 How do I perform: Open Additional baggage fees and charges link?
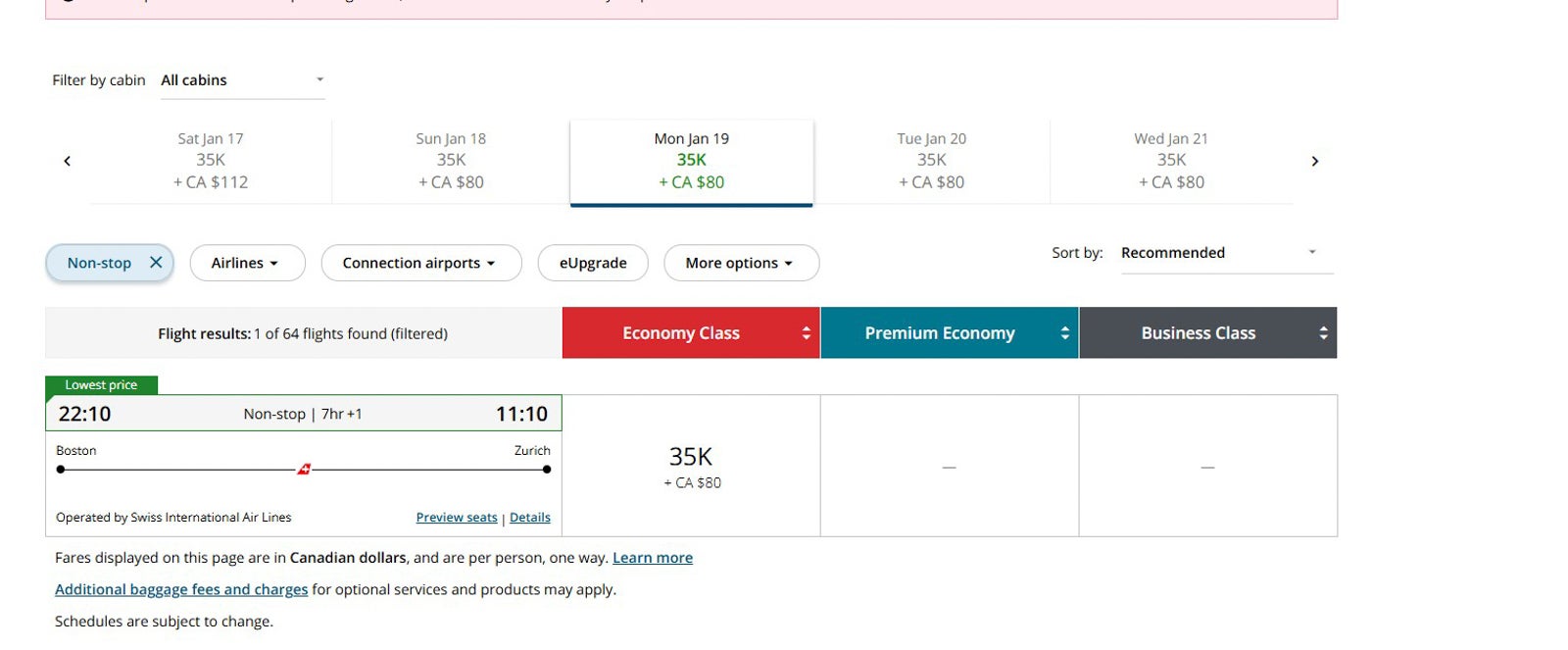pos(181,589)
